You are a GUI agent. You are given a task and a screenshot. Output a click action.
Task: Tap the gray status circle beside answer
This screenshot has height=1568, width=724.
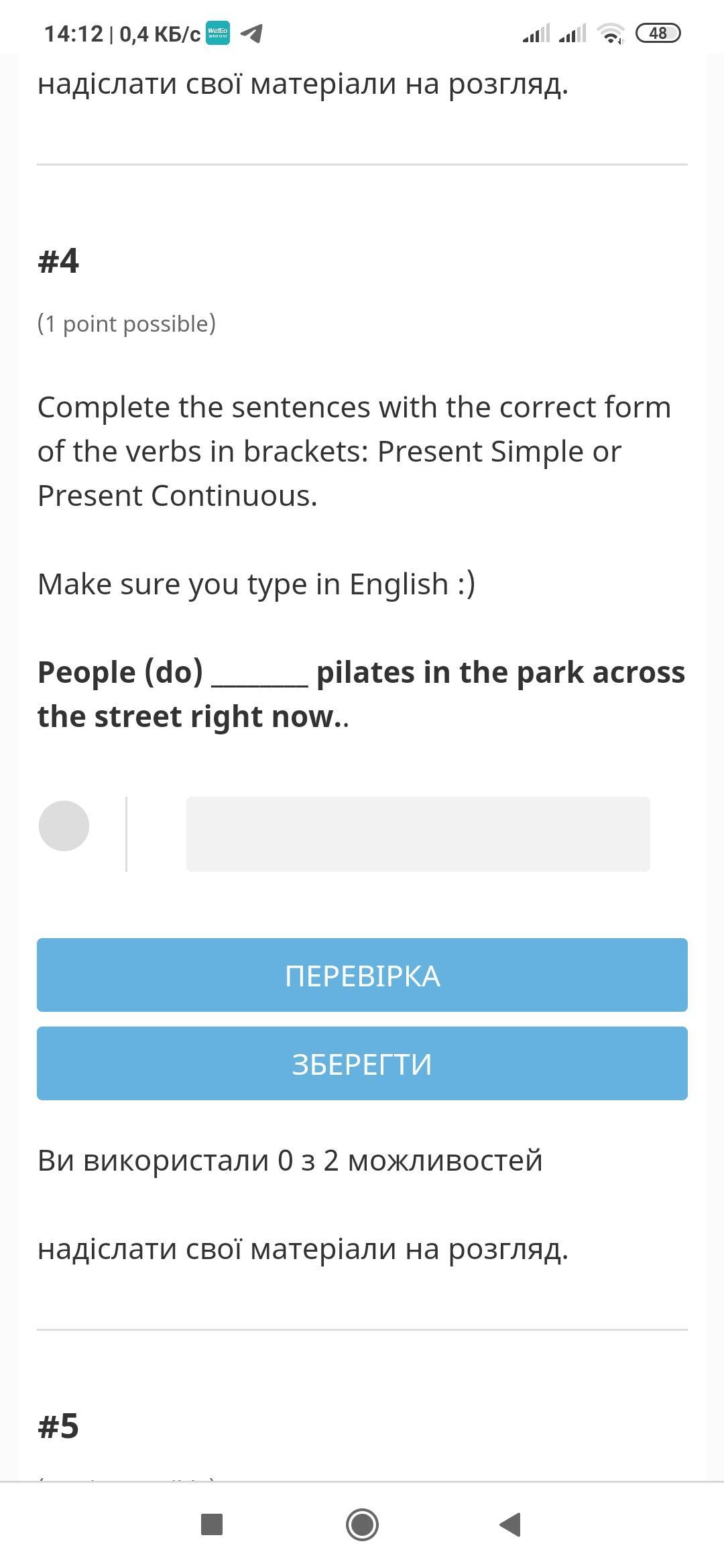pyautogui.click(x=64, y=826)
